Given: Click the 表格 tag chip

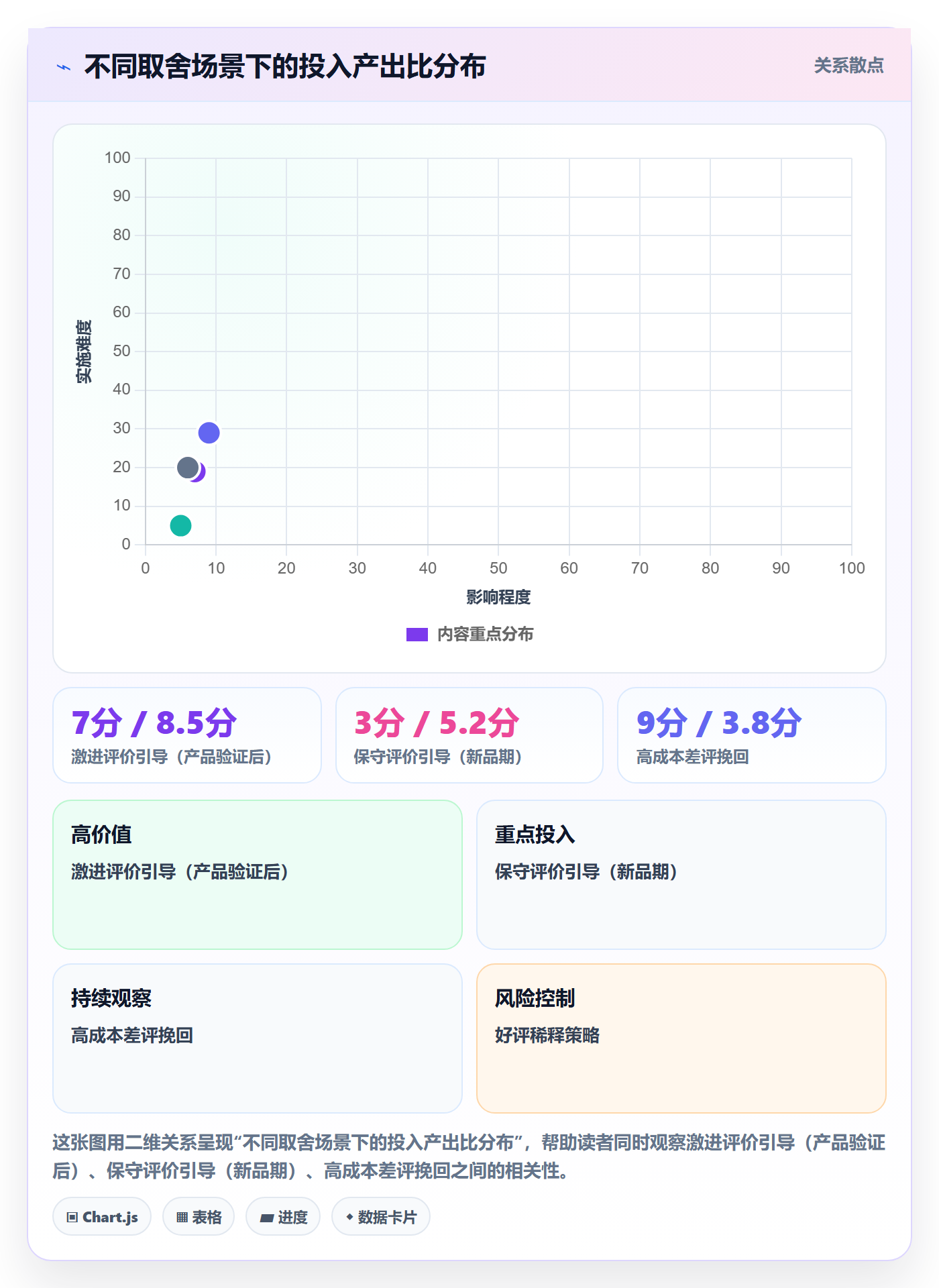Looking at the screenshot, I should pyautogui.click(x=199, y=1217).
